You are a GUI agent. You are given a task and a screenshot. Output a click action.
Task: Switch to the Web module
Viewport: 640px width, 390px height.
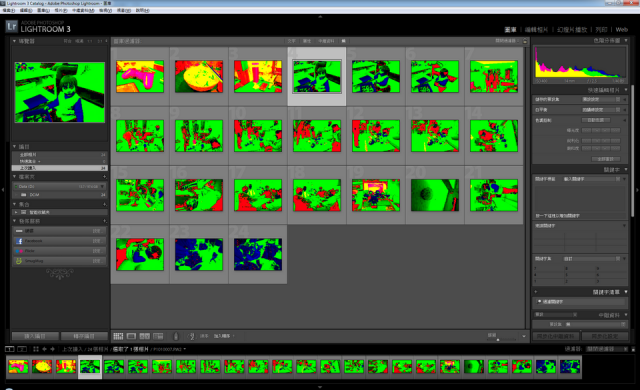click(x=621, y=29)
